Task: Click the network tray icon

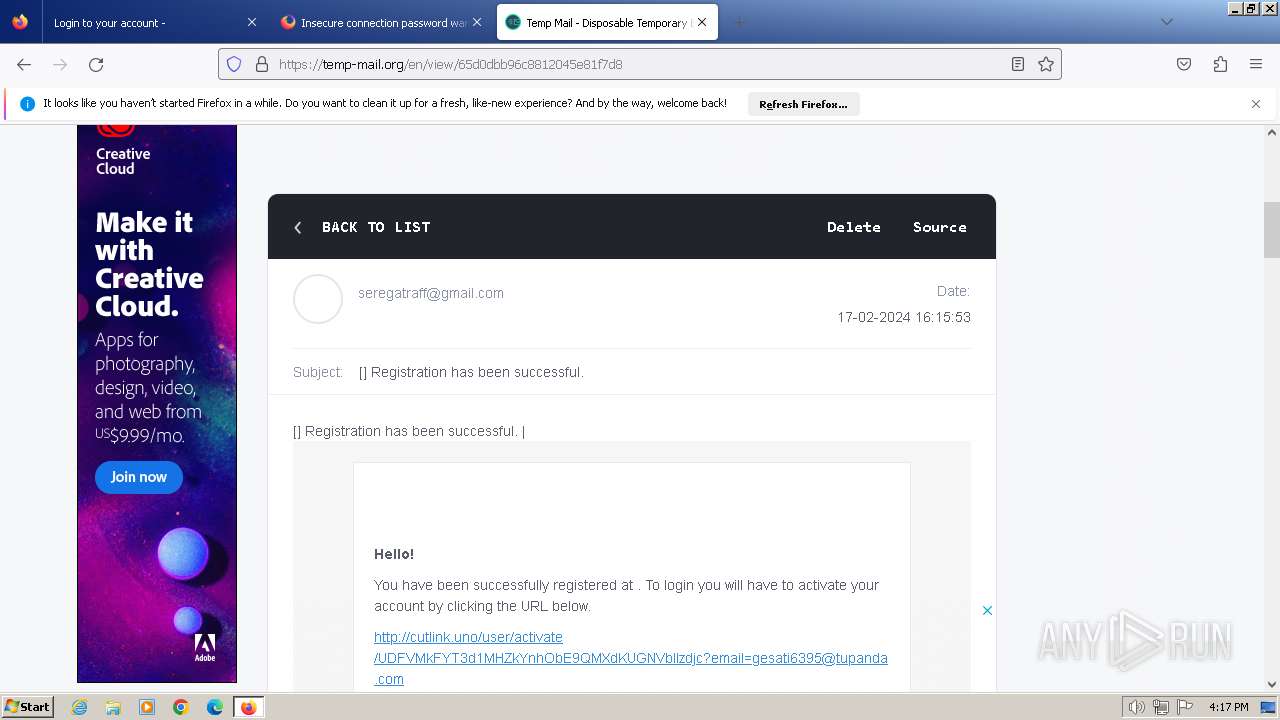Action: click(1161, 707)
